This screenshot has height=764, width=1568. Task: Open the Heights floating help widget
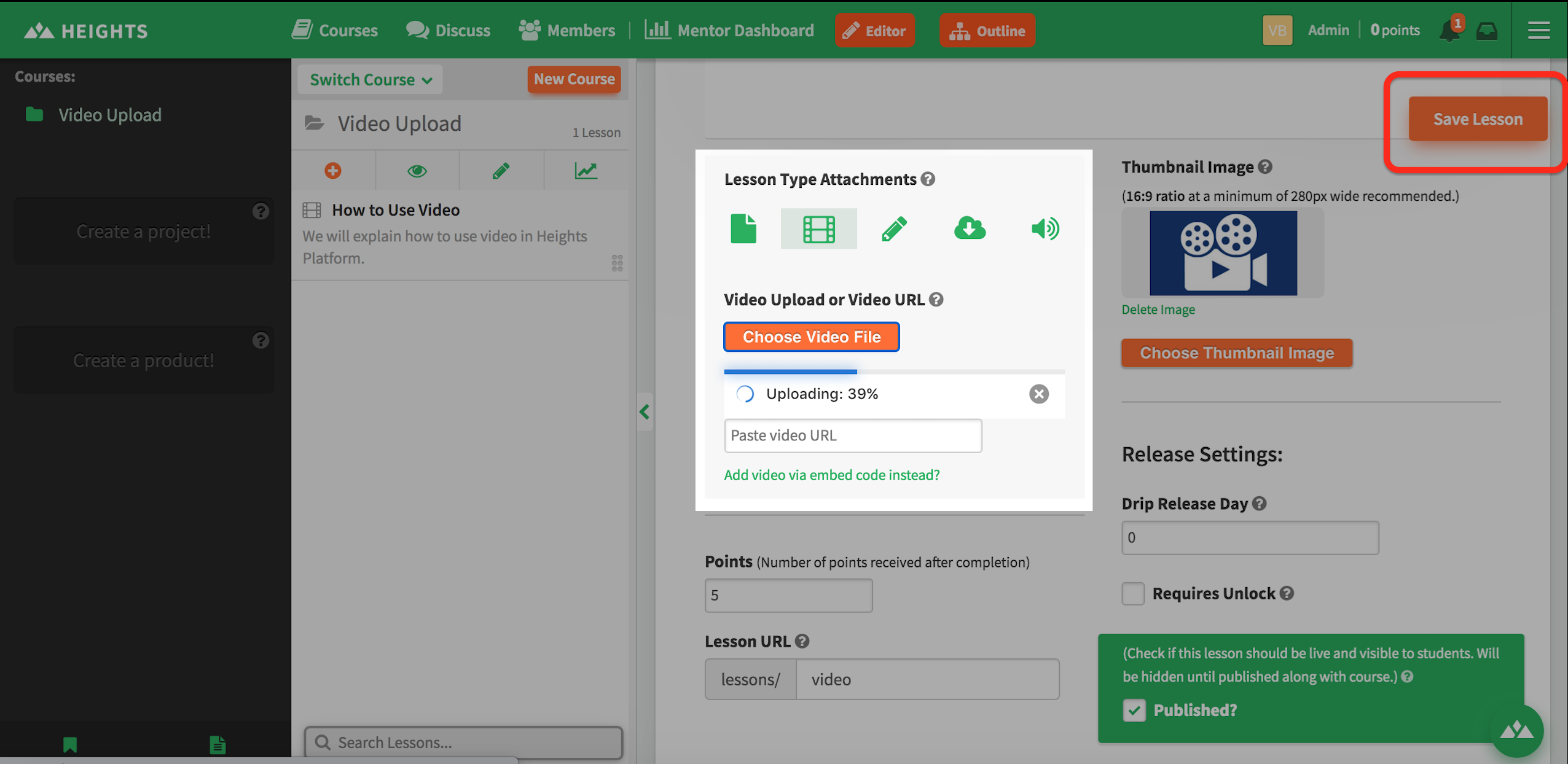pyautogui.click(x=1517, y=731)
